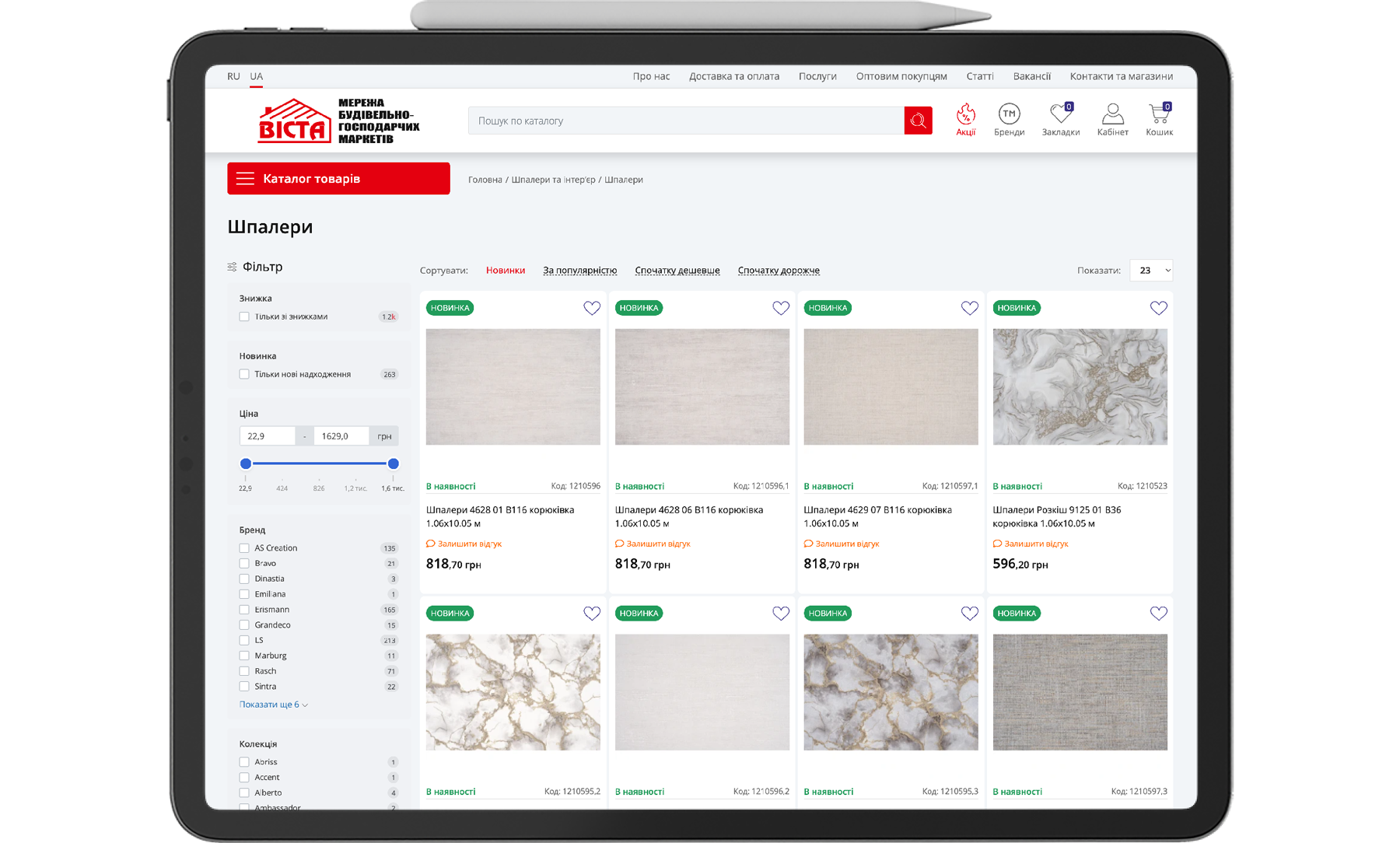This screenshot has height=843, width=1400.
Task: Favorite the product with code 1210597,3
Action: point(1159,614)
